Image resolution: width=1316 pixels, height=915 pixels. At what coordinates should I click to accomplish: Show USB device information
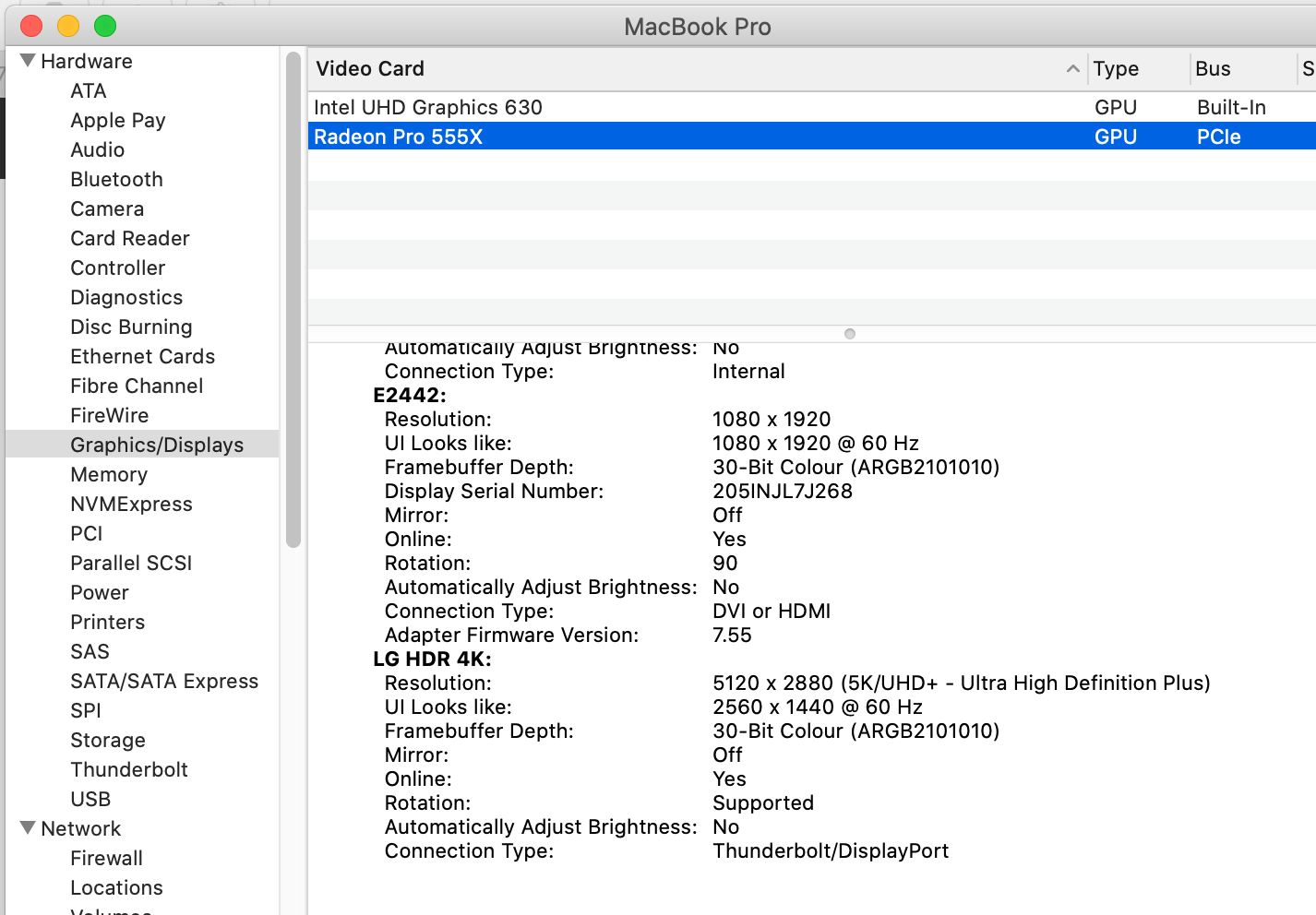pyautogui.click(x=90, y=799)
